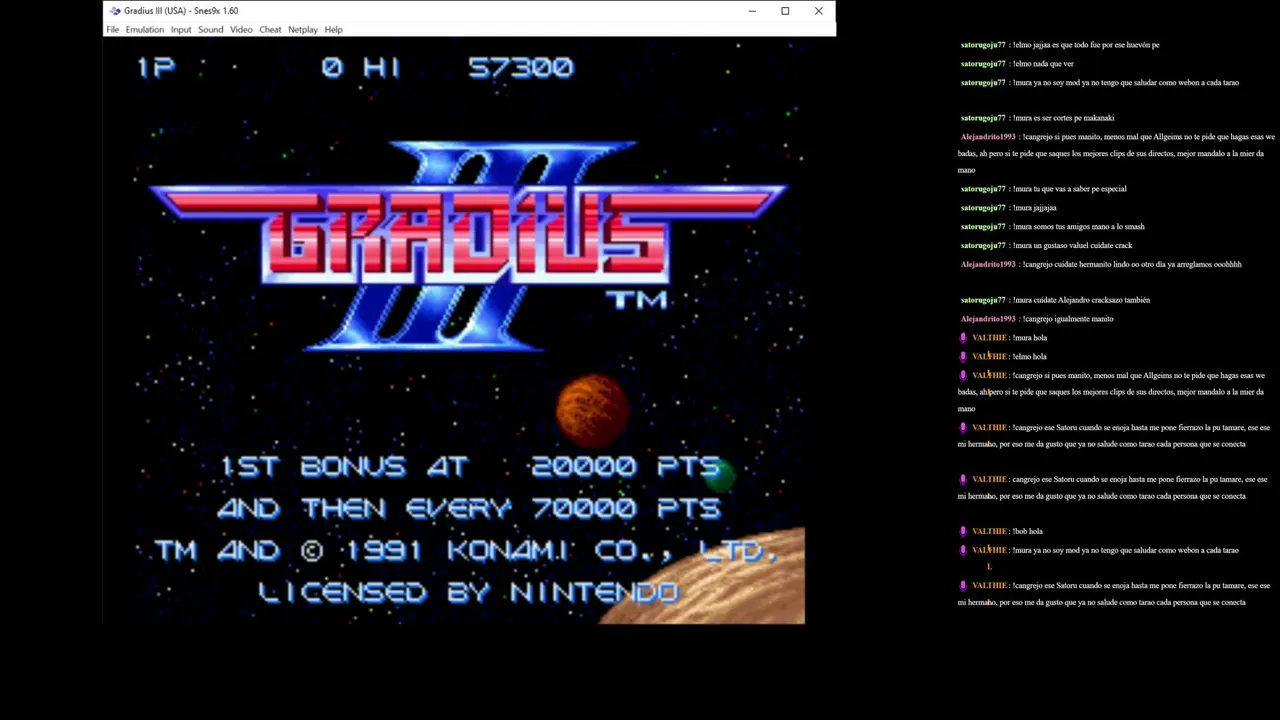Select "!cangrejo cuidate hermanito lindo" chat message

(1132, 265)
